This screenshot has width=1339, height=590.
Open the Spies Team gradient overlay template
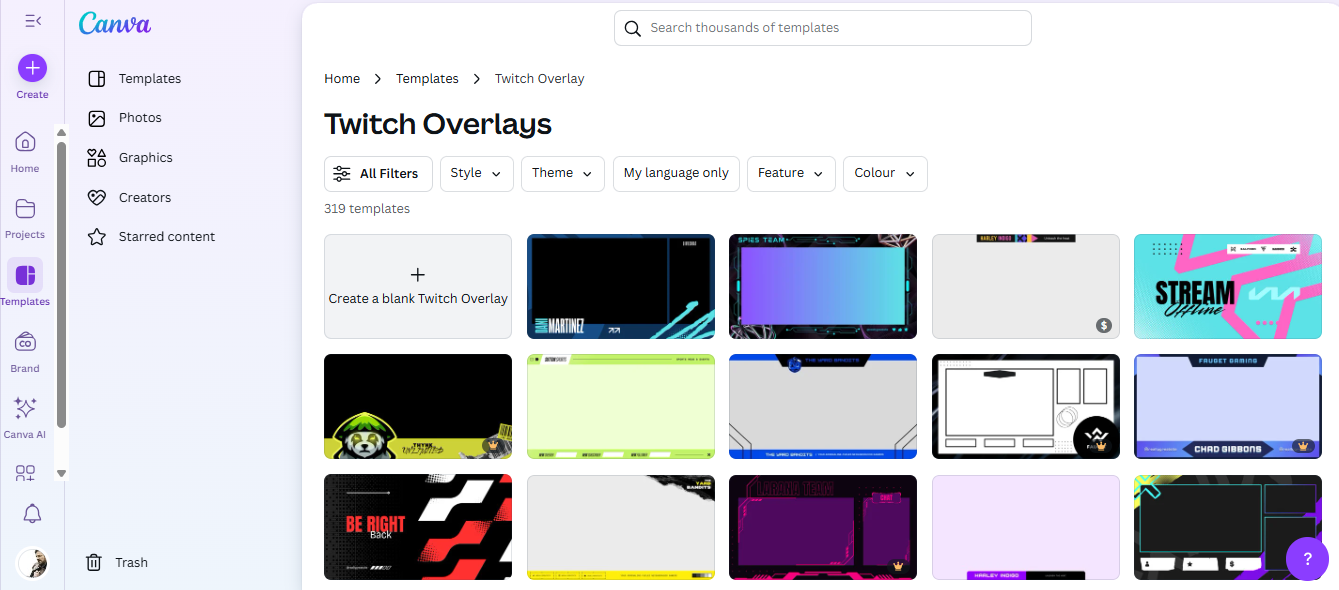click(x=823, y=287)
